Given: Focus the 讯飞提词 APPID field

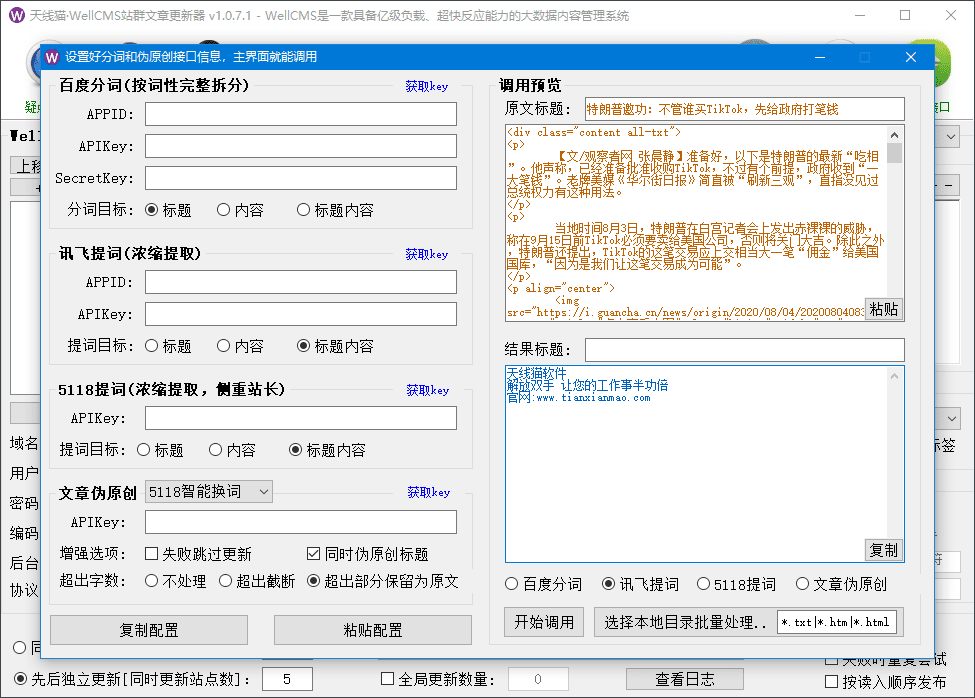Looking at the screenshot, I should 301,282.
